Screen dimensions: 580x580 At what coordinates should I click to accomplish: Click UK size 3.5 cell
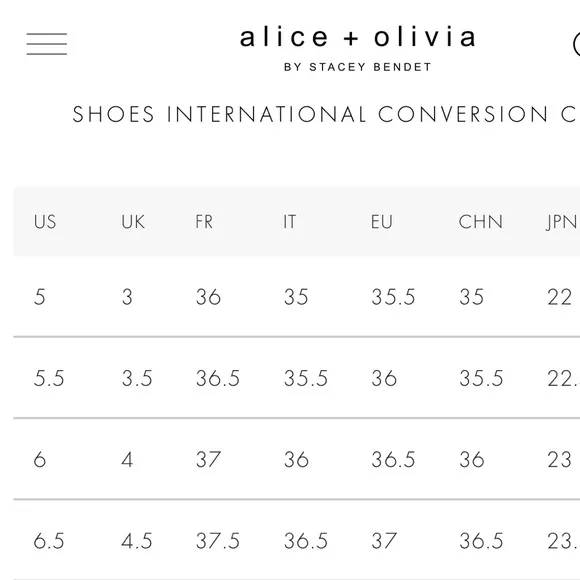coord(137,378)
